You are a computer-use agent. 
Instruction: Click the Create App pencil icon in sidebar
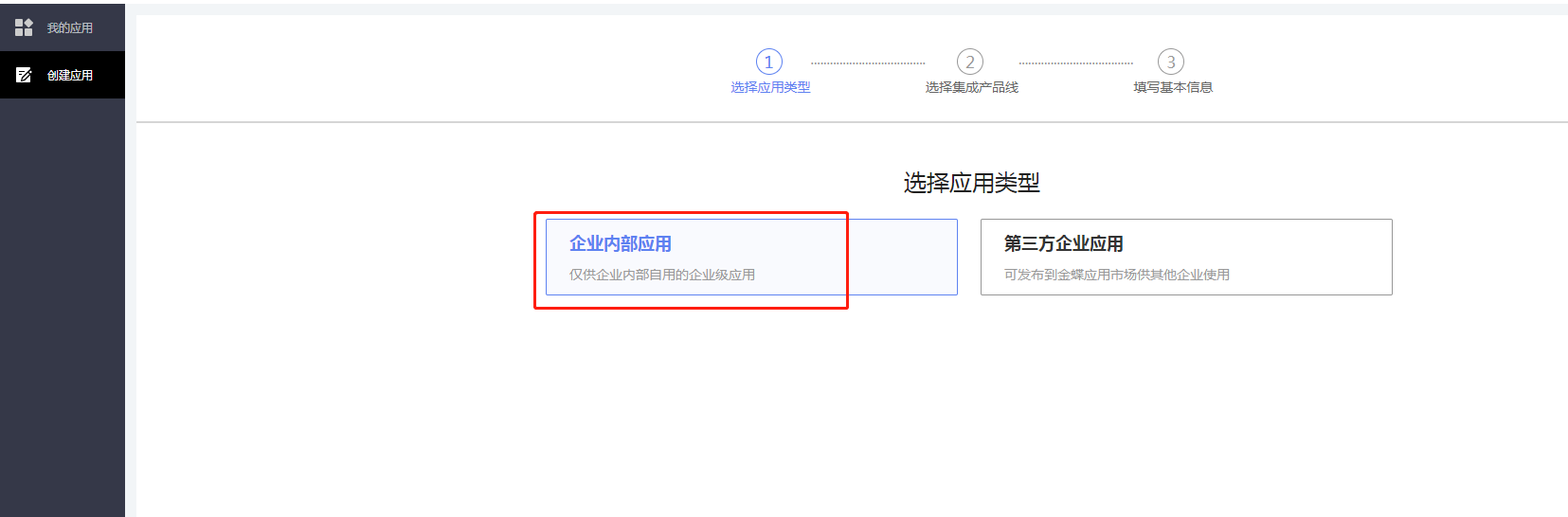click(x=24, y=75)
